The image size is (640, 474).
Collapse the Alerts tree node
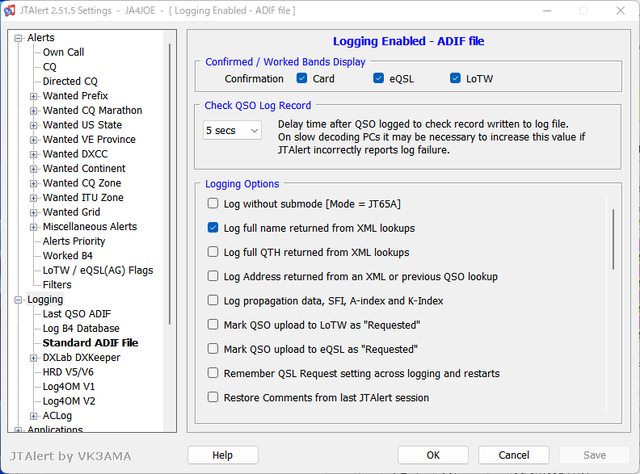(x=18, y=38)
